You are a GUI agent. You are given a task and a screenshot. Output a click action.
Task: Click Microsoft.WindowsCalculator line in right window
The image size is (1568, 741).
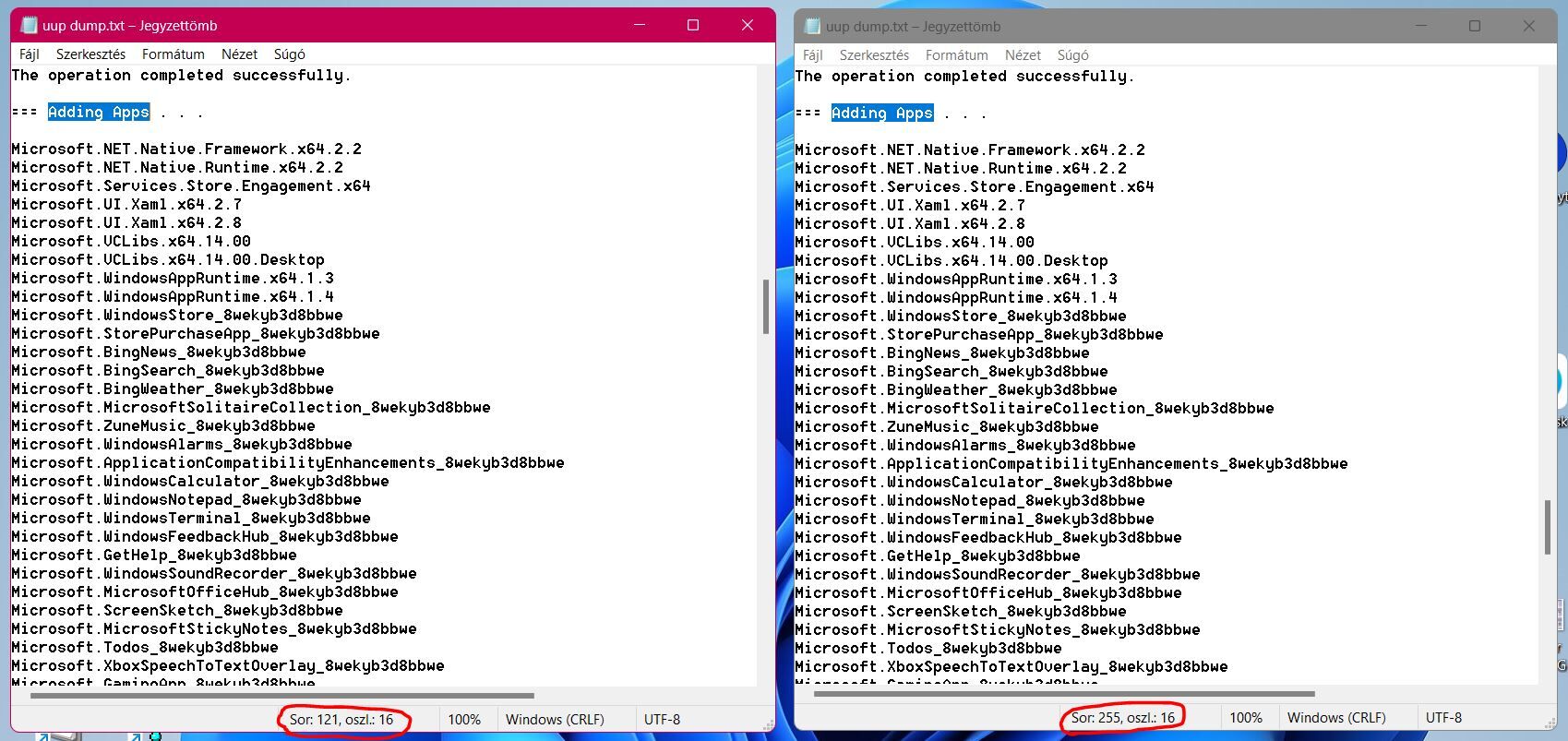pos(984,482)
